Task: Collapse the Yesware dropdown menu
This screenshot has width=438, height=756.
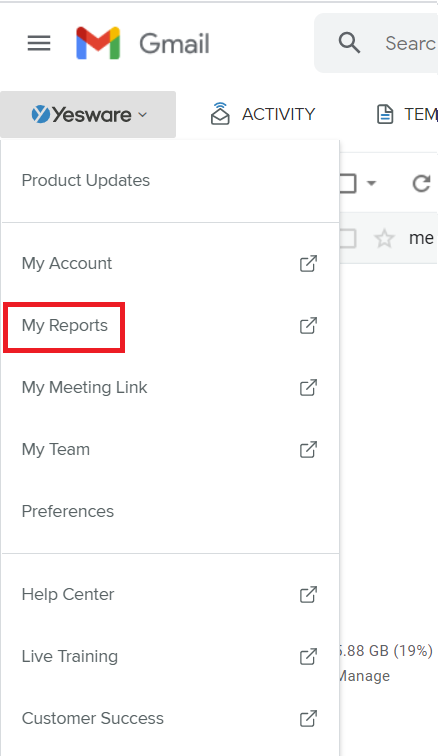Action: point(88,114)
